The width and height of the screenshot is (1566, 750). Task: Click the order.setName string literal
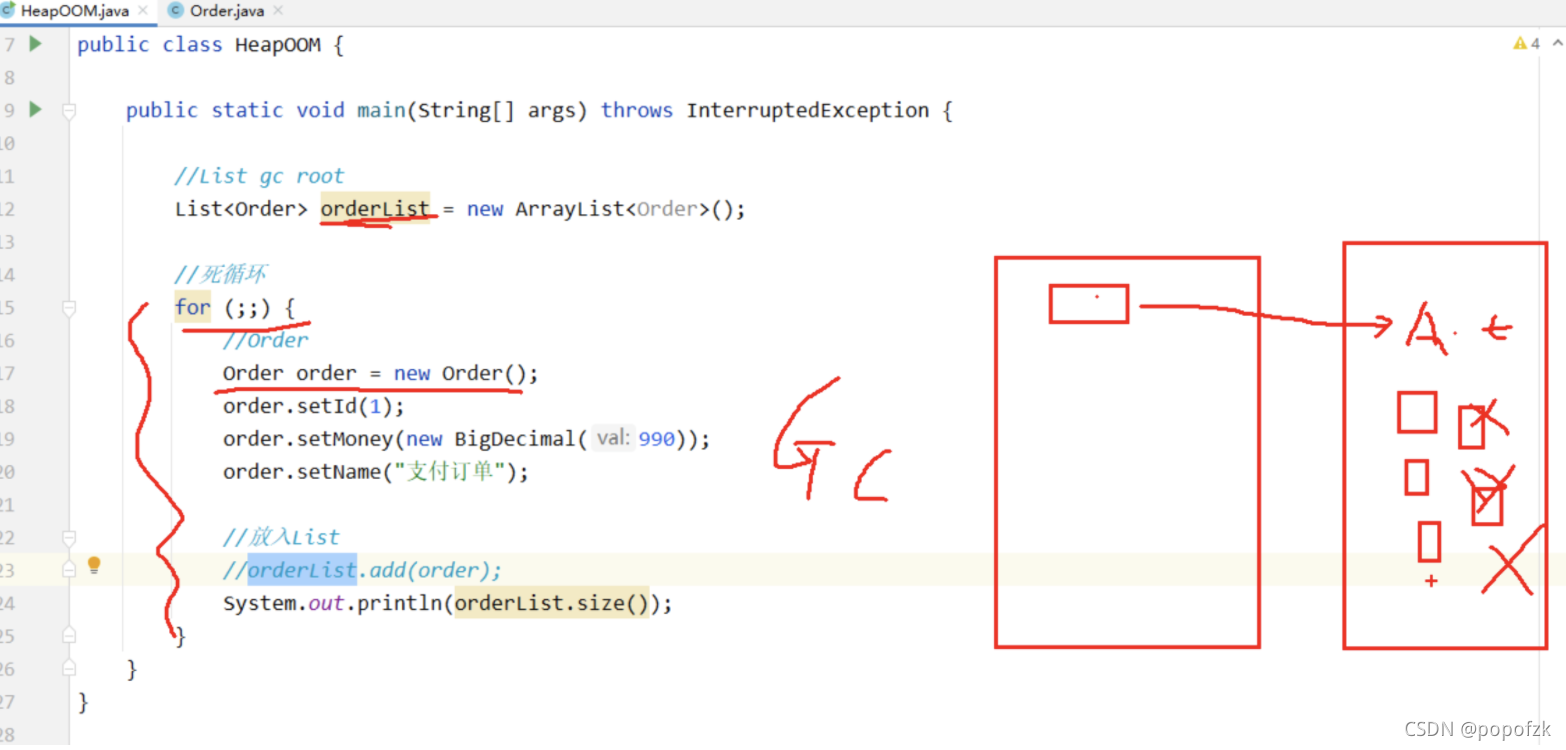tap(449, 472)
